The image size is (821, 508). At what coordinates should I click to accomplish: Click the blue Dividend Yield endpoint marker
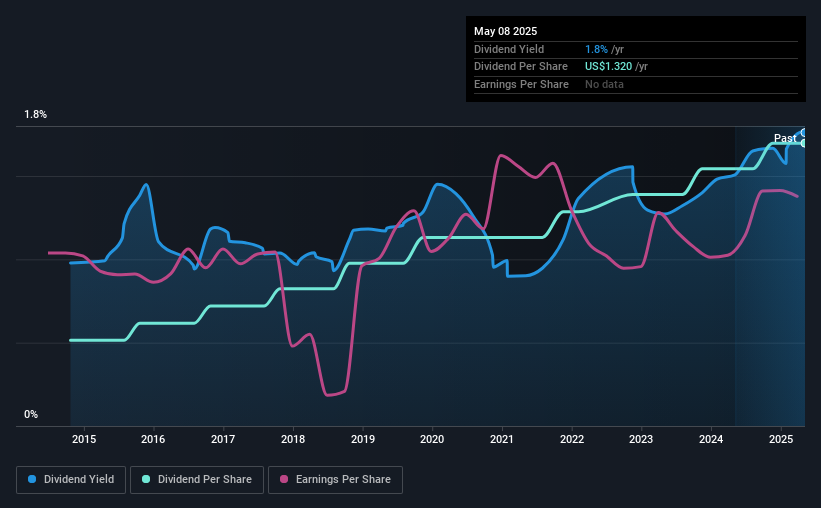coord(804,132)
